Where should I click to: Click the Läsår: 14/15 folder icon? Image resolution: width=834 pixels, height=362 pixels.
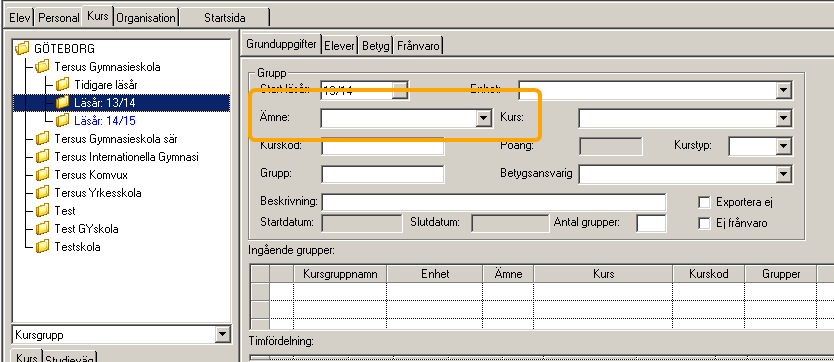[x=63, y=121]
